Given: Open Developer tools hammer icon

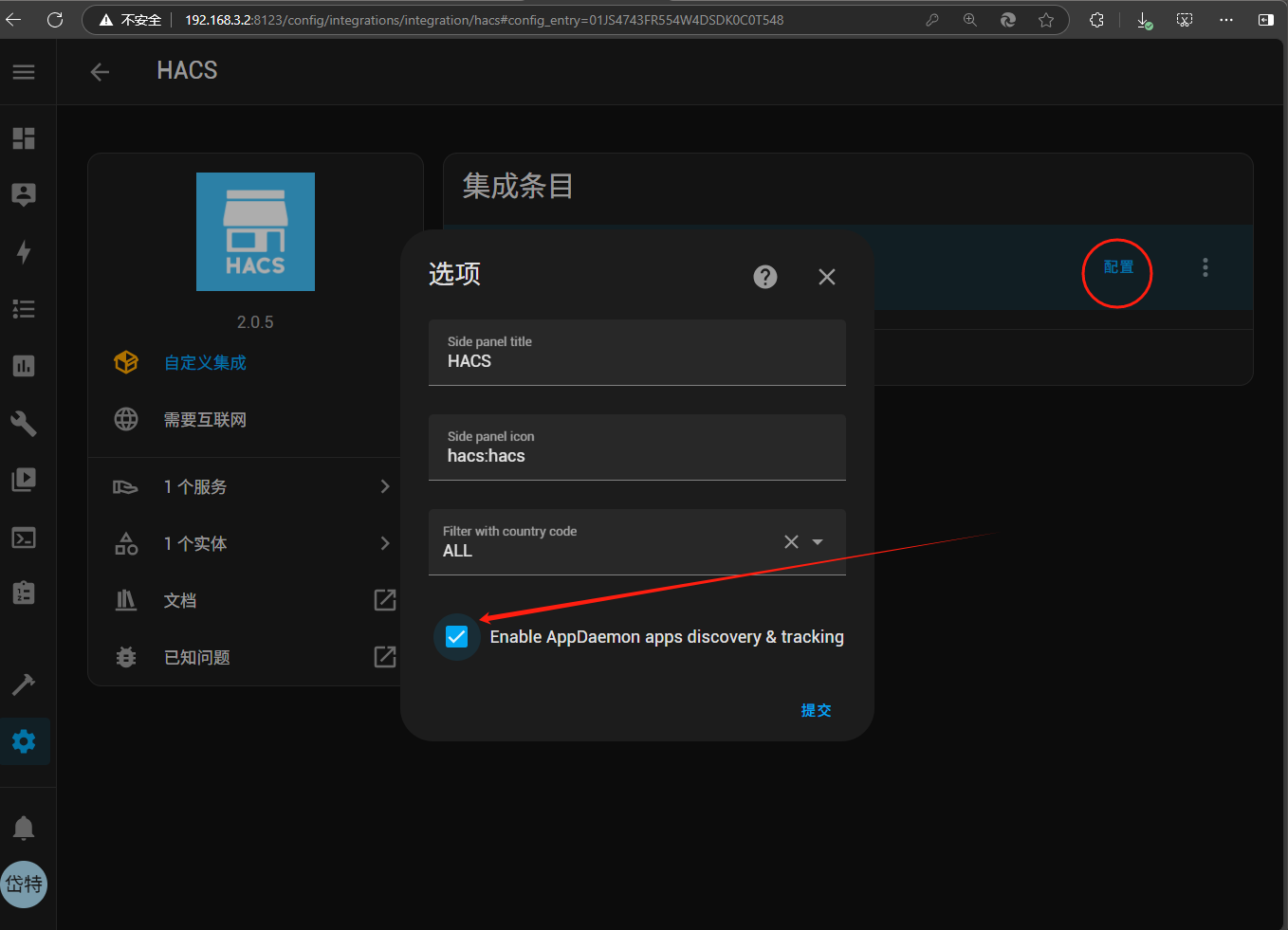Looking at the screenshot, I should [24, 684].
